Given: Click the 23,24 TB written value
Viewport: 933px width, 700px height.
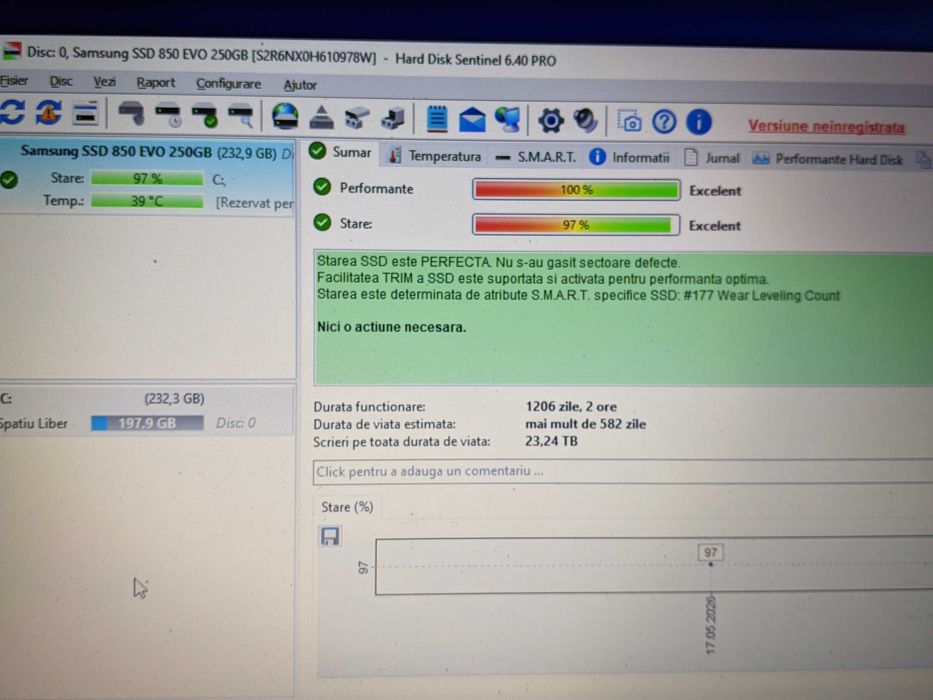Looking at the screenshot, I should pos(551,441).
